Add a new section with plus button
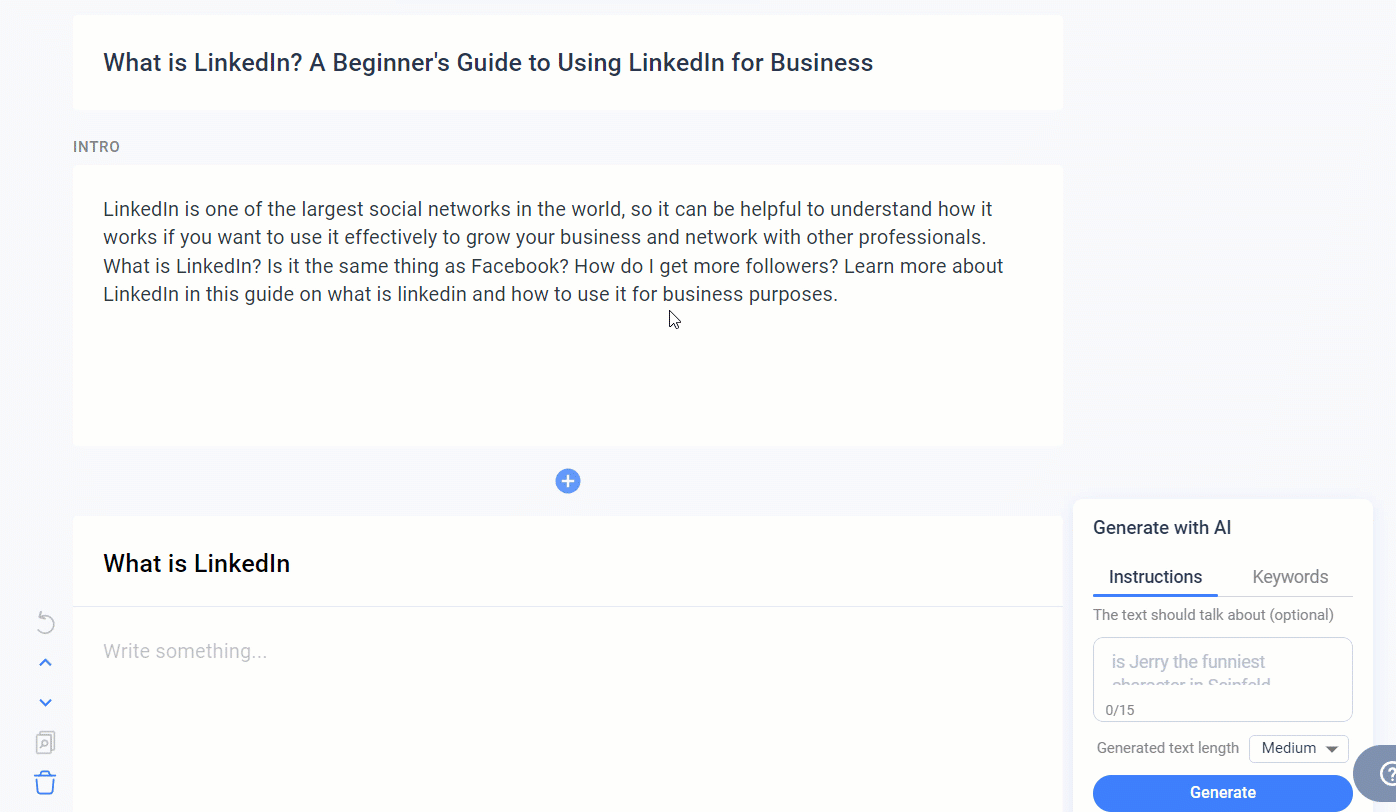 (568, 481)
